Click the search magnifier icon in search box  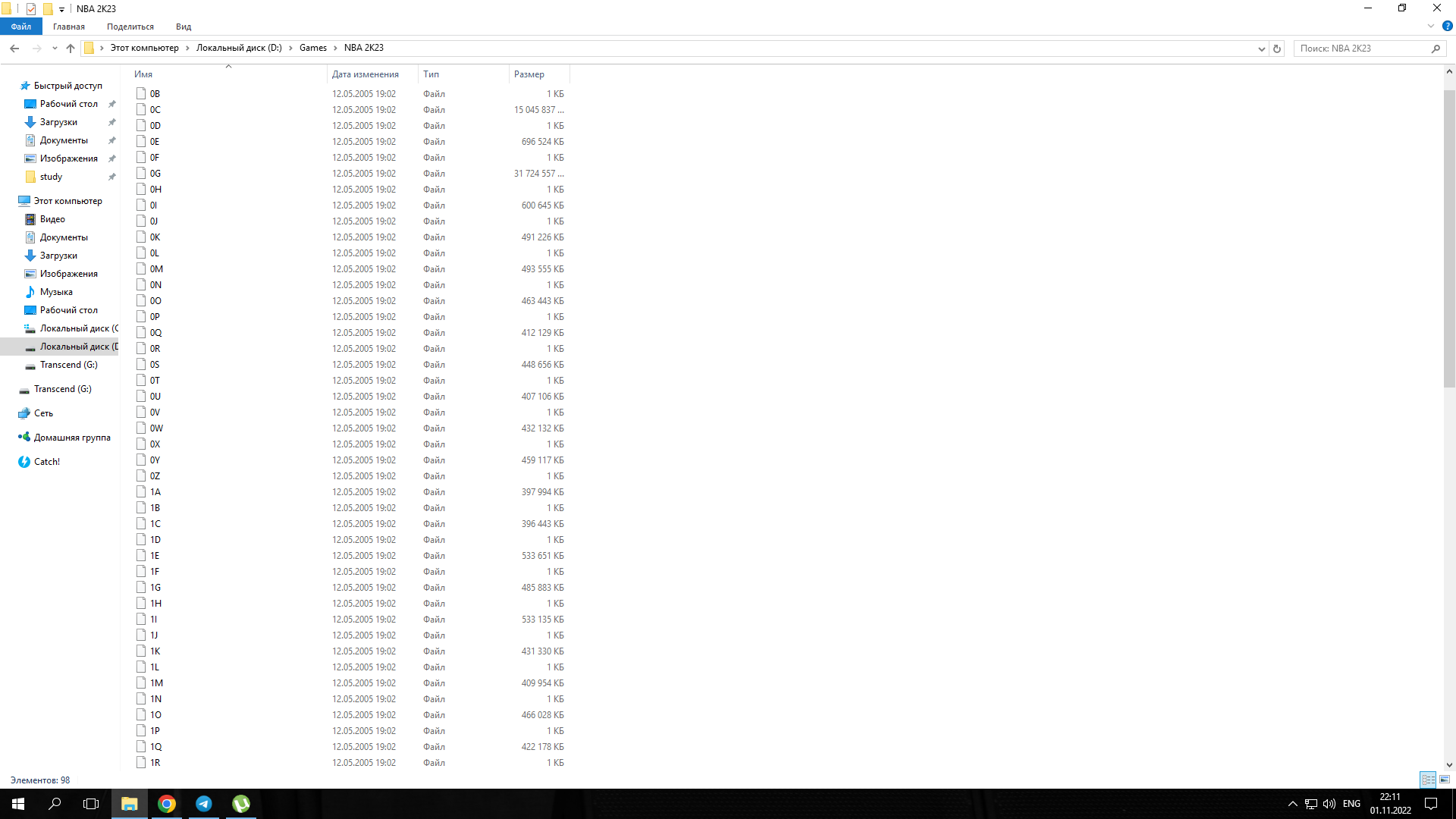(1436, 49)
